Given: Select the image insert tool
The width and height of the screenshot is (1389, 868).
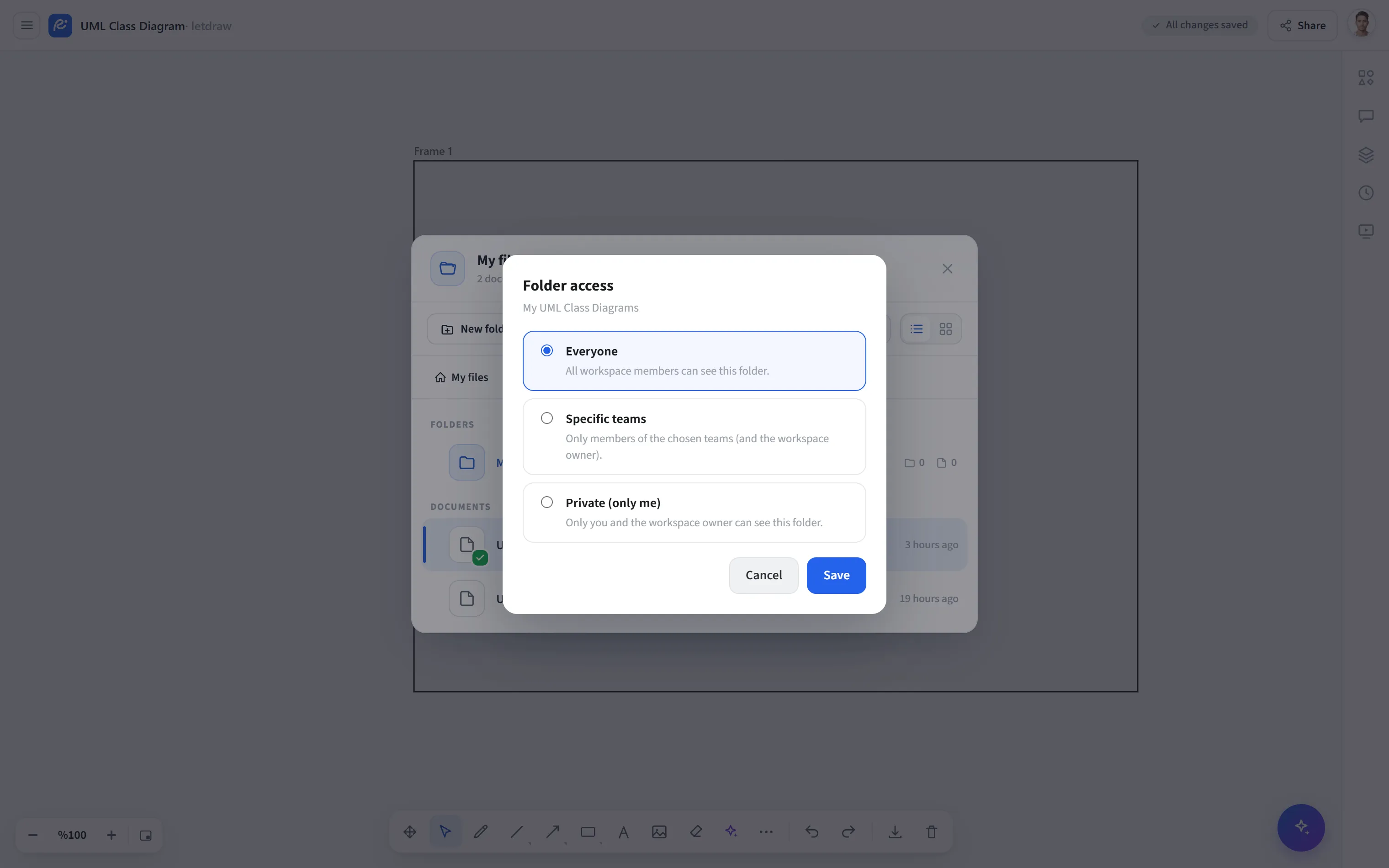Looking at the screenshot, I should 659,832.
